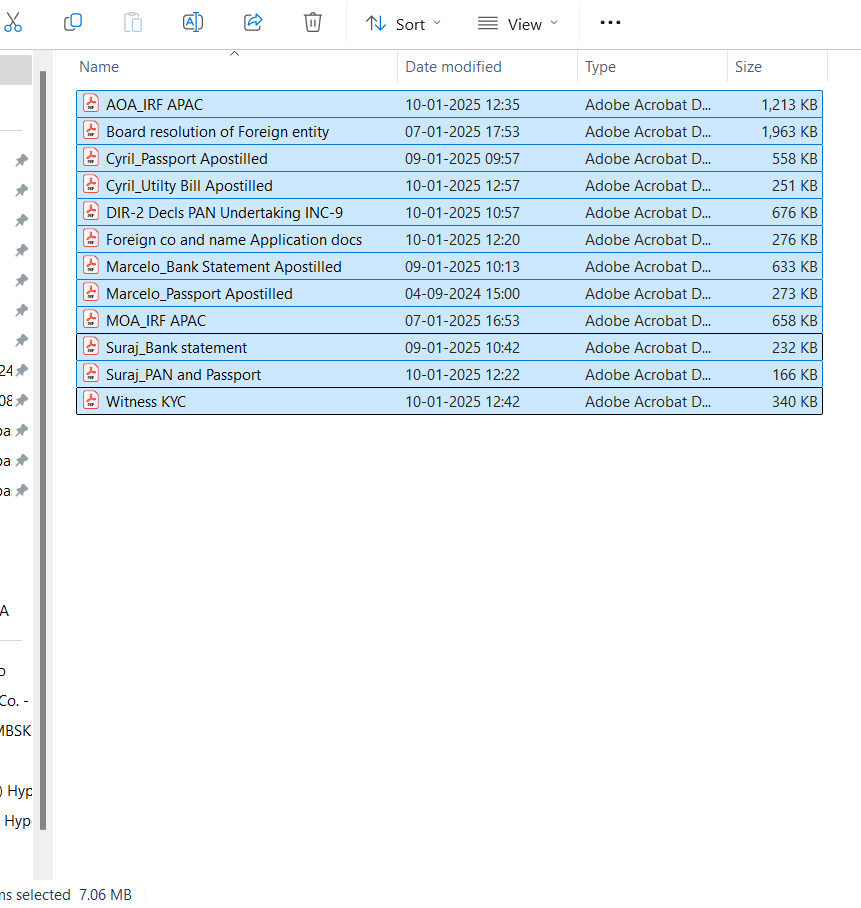Click PDF icon of Cyril_Utilty Bill Apostilled
861x908 pixels.
(91, 185)
